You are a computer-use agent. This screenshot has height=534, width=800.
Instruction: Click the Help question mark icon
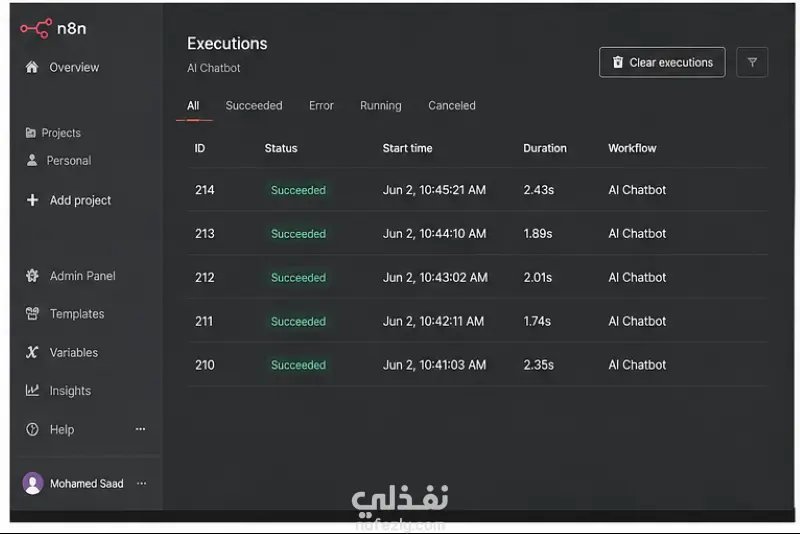pyautogui.click(x=32, y=429)
